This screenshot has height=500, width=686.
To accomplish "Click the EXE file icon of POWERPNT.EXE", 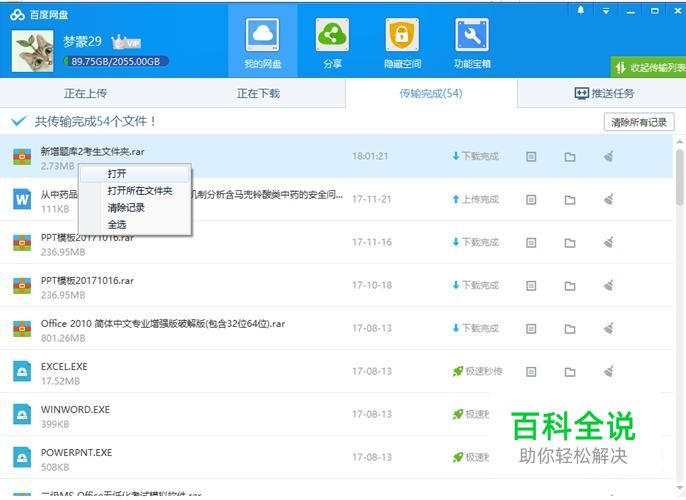I will (22, 457).
